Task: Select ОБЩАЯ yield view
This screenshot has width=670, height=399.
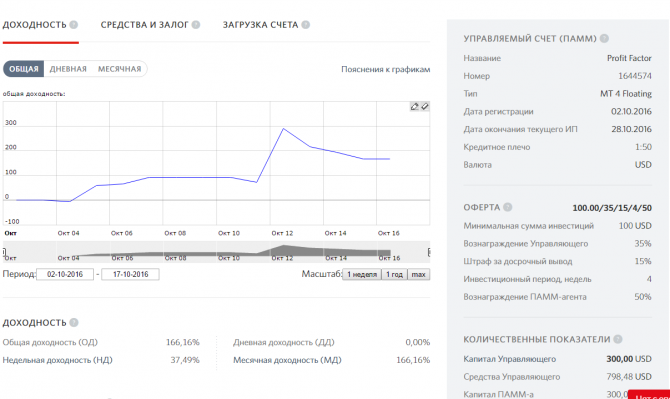Action: [24, 69]
